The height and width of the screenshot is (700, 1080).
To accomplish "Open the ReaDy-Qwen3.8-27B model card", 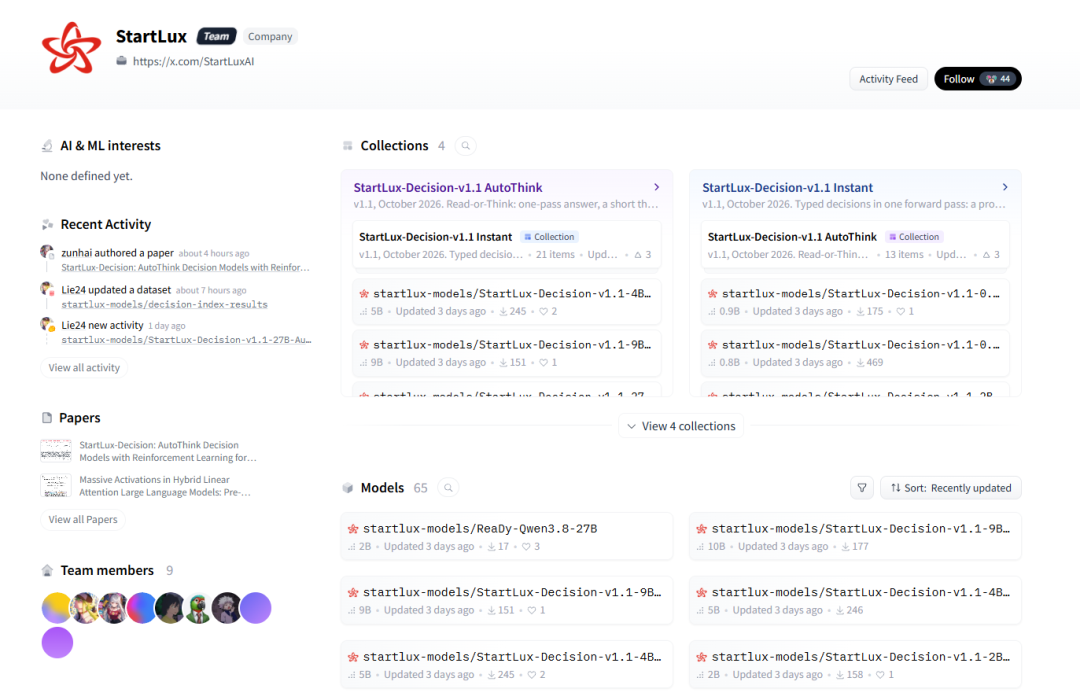I will tap(506, 537).
